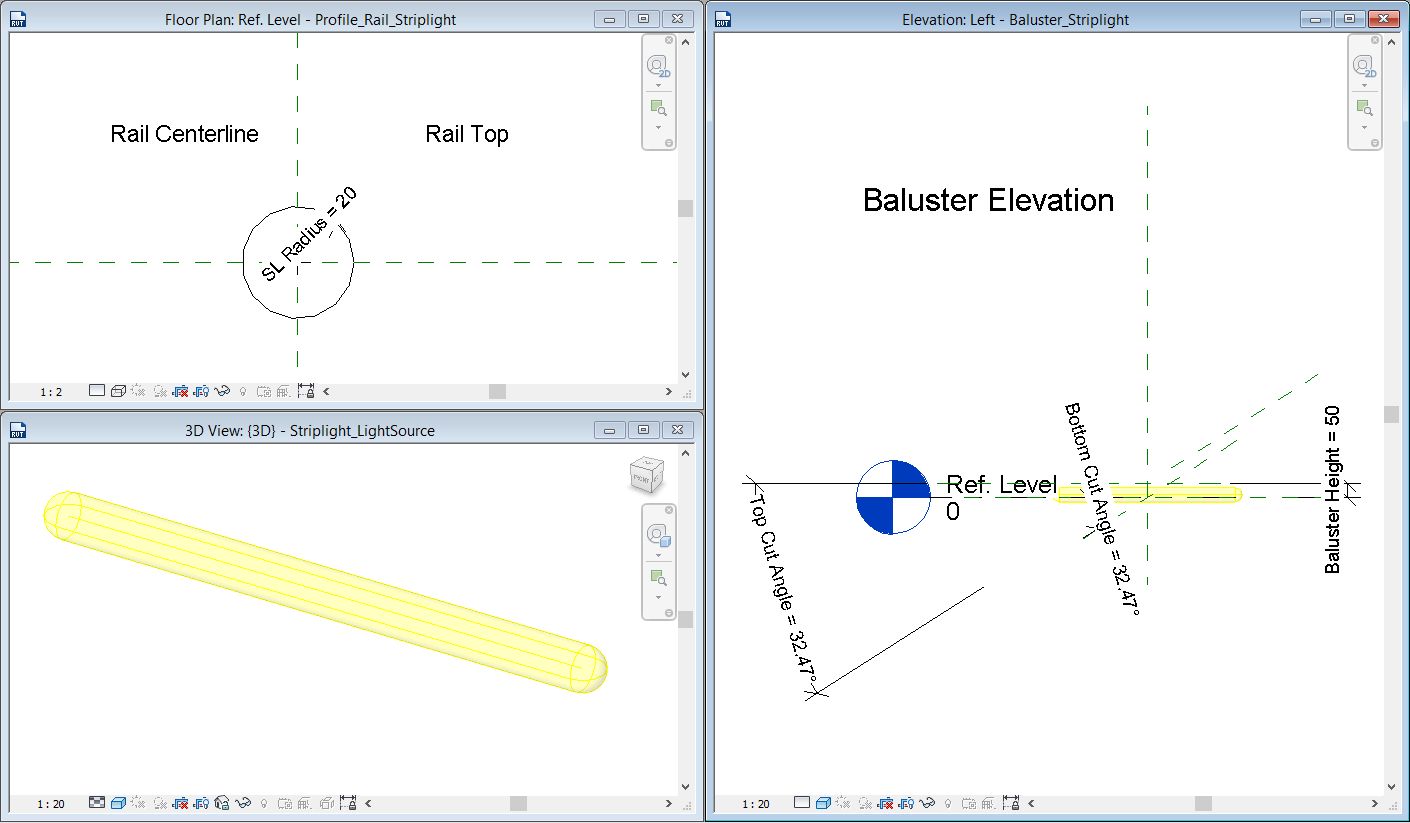Click horizontal scrollbar thumb in Elevation view
Screen dimensions: 1410x823
click(1203, 804)
